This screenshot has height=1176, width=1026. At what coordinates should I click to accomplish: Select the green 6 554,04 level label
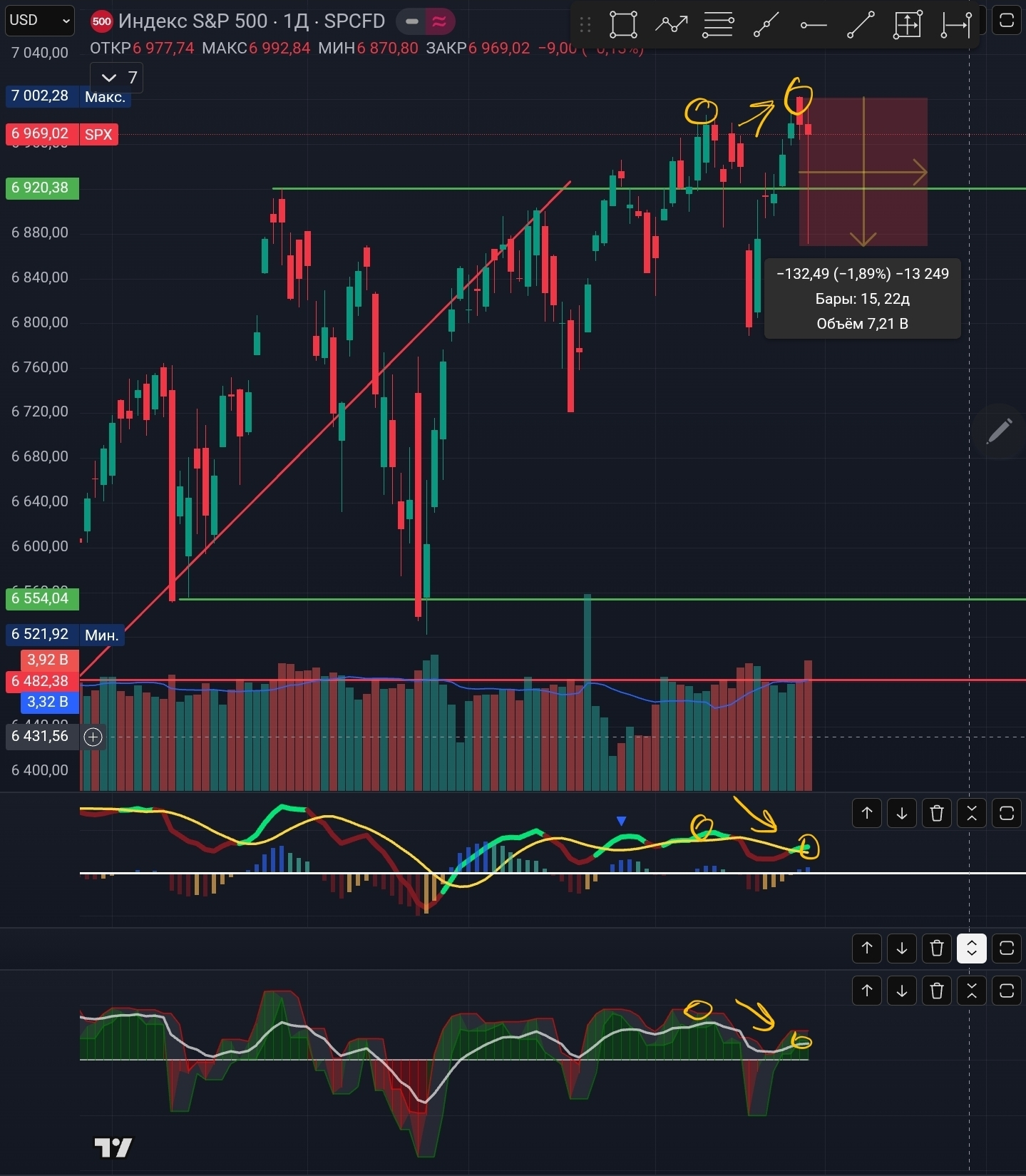tap(42, 598)
